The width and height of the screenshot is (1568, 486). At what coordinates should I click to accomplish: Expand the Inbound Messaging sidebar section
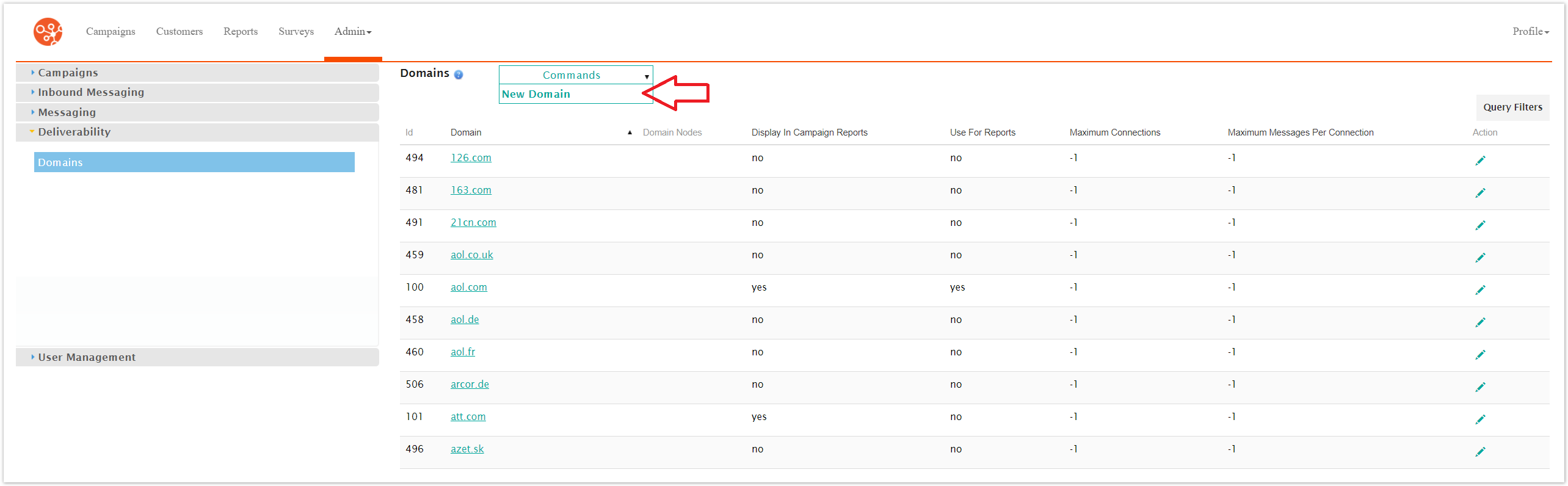click(91, 92)
